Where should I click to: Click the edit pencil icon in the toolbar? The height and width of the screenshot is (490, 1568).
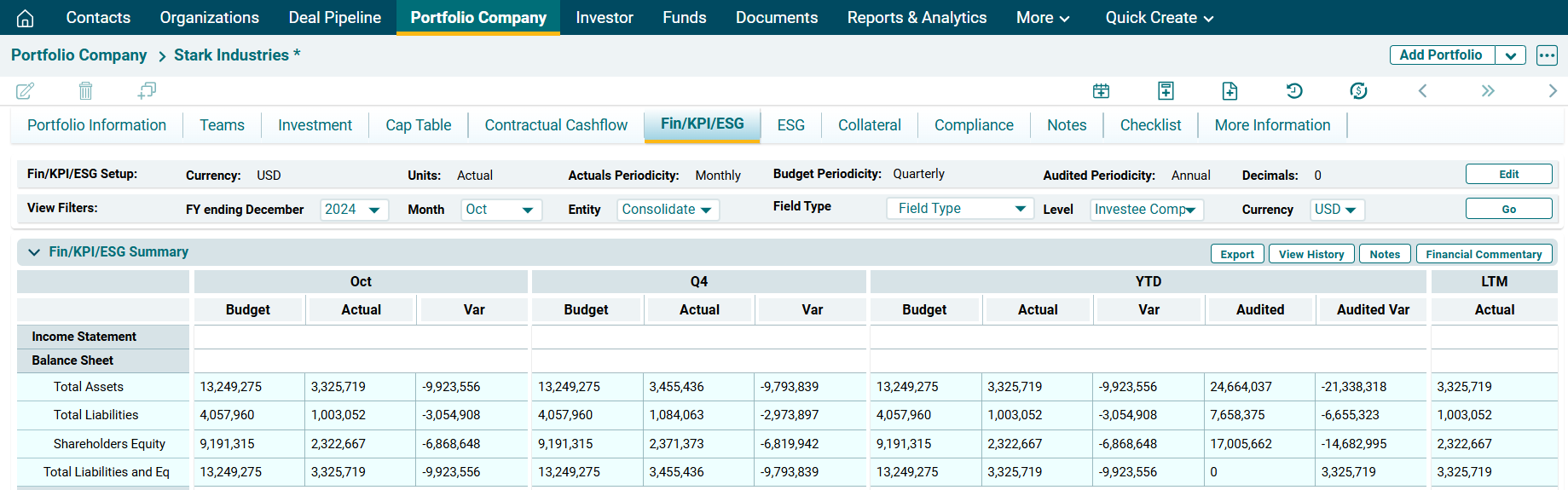tap(26, 90)
